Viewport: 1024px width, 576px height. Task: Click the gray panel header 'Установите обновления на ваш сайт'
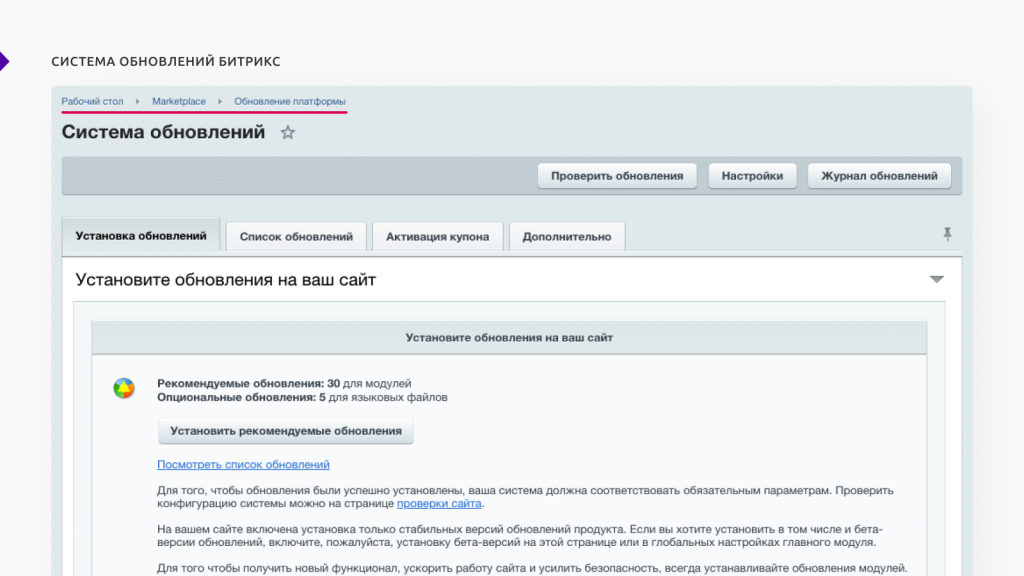pyautogui.click(x=509, y=338)
